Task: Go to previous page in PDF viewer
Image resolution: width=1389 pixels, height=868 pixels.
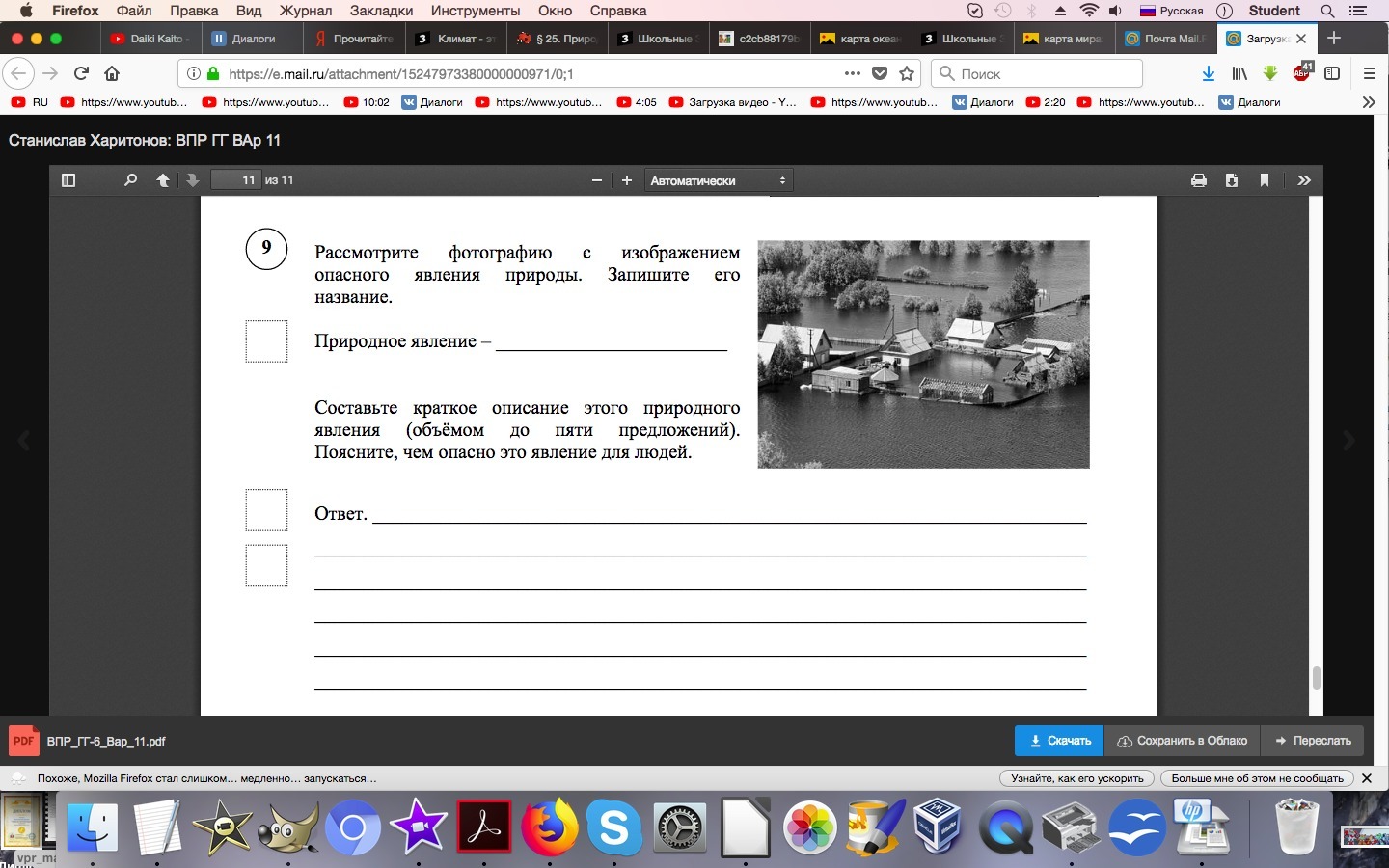Action: 163,180
